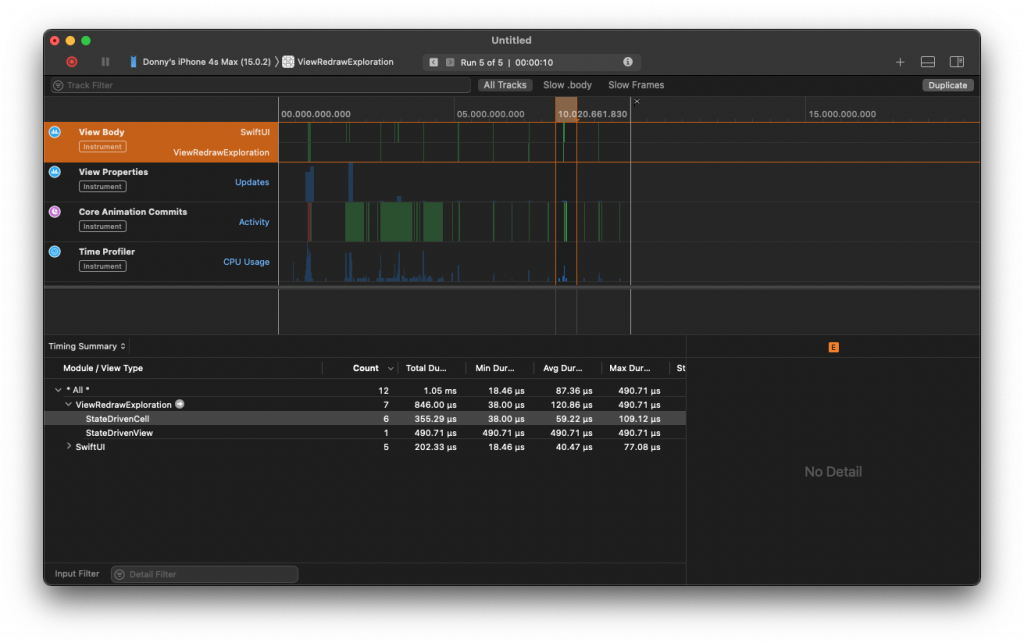The image size is (1024, 643).
Task: Sort by Max Duration column header
Action: pyautogui.click(x=630, y=368)
